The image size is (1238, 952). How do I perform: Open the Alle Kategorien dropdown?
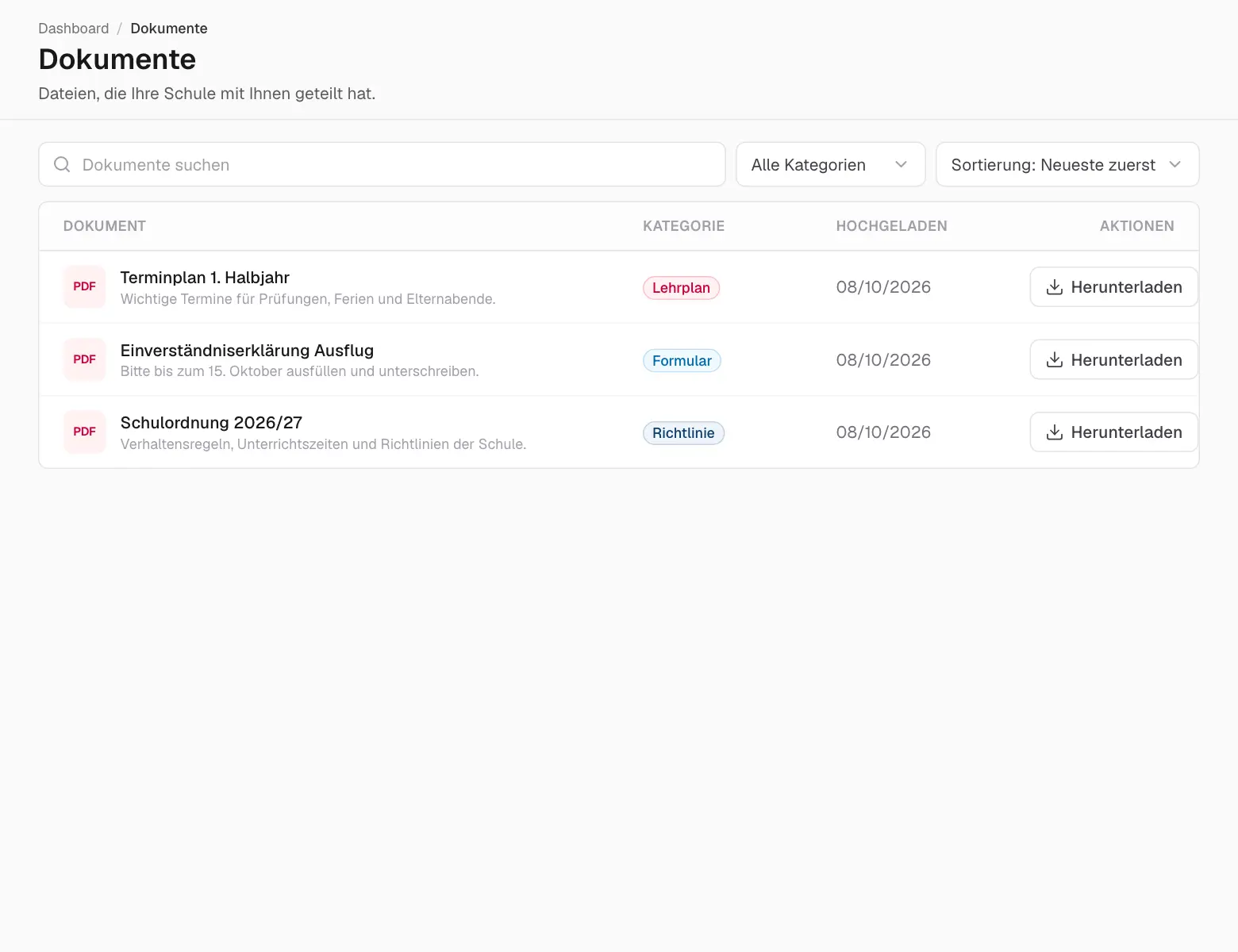click(x=830, y=164)
